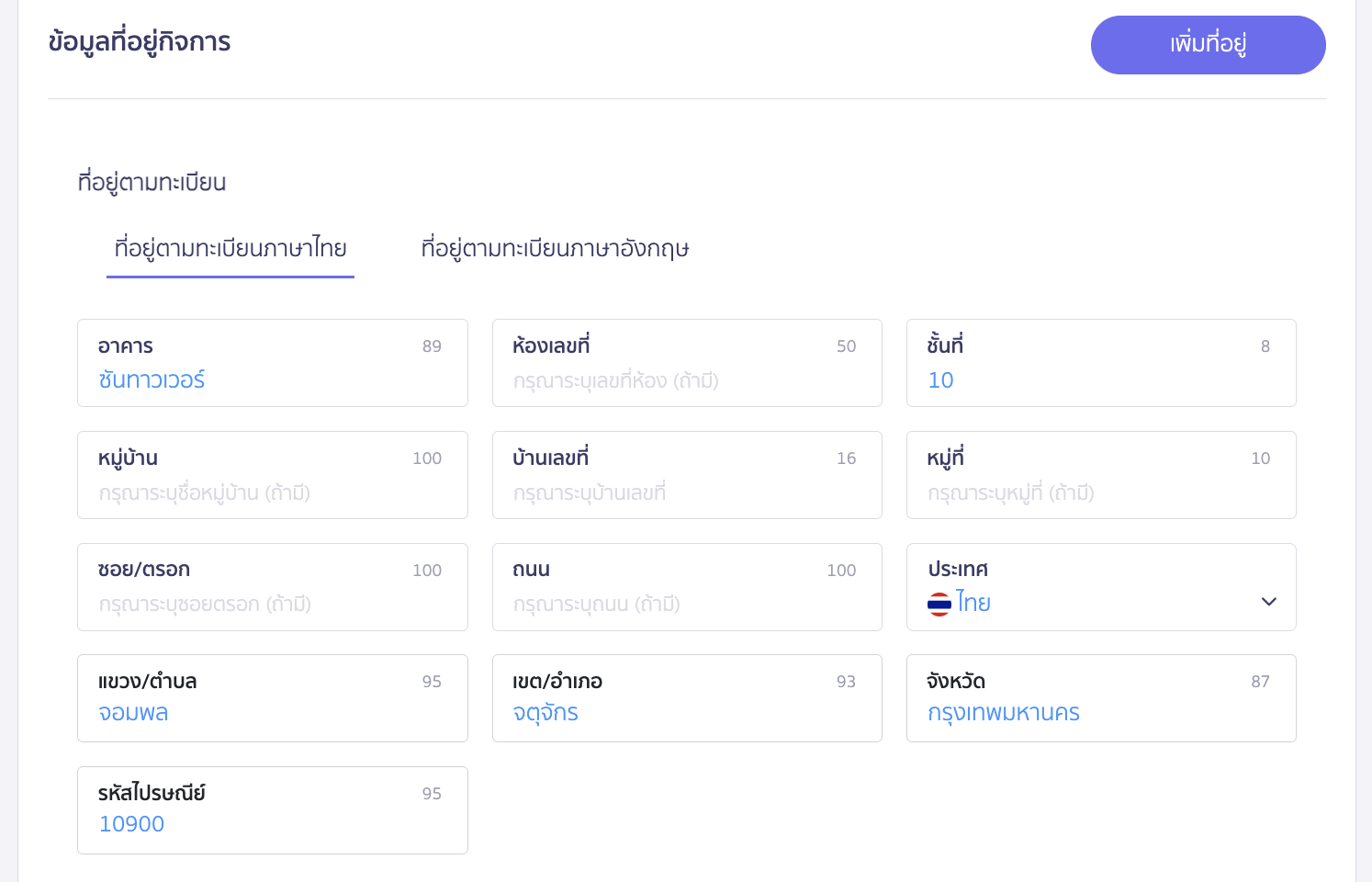Click the Thai flag icon in country field

[939, 604]
